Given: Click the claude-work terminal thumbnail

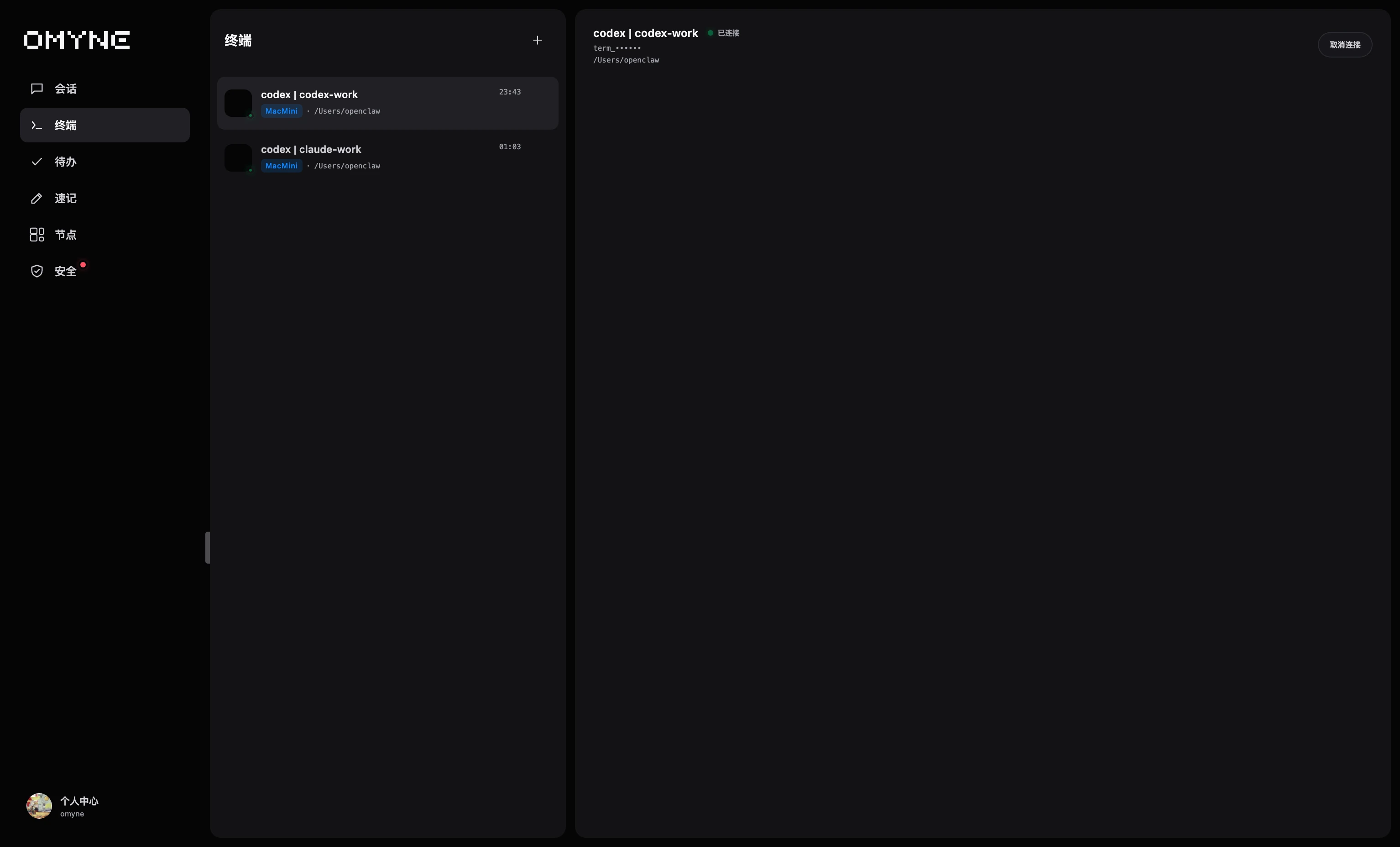Looking at the screenshot, I should (238, 157).
